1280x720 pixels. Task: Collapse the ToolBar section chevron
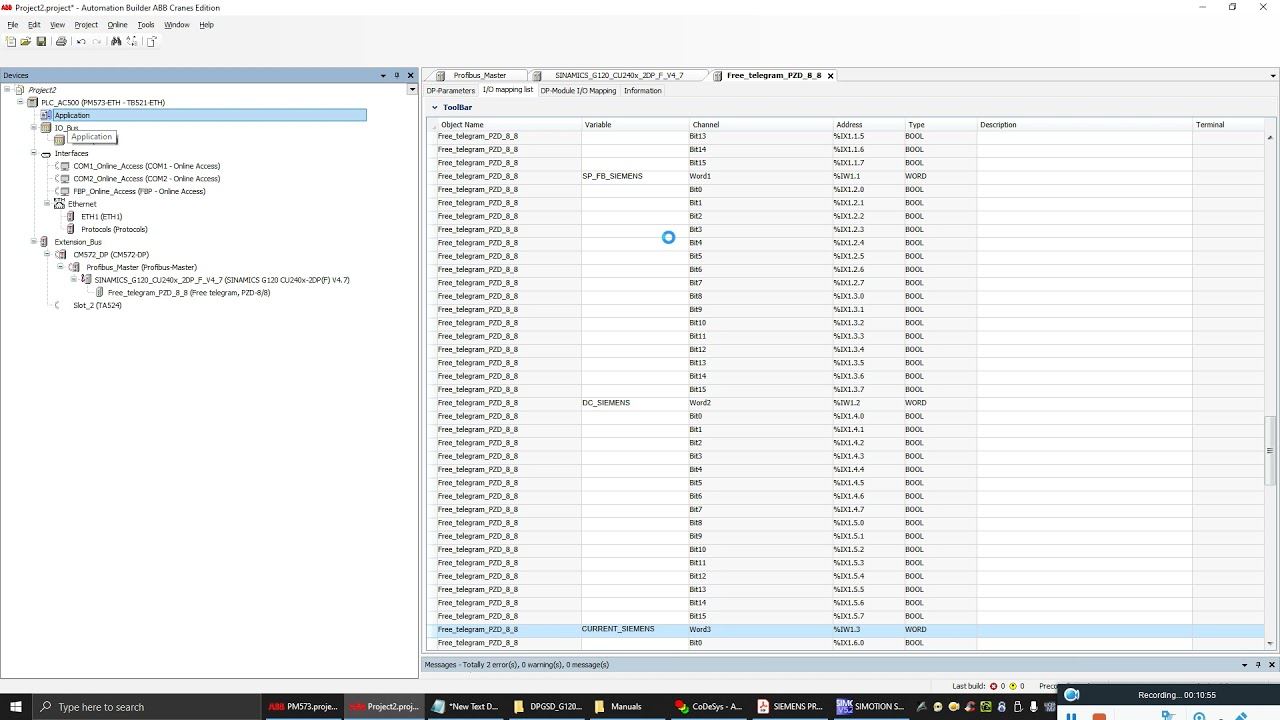coord(434,107)
